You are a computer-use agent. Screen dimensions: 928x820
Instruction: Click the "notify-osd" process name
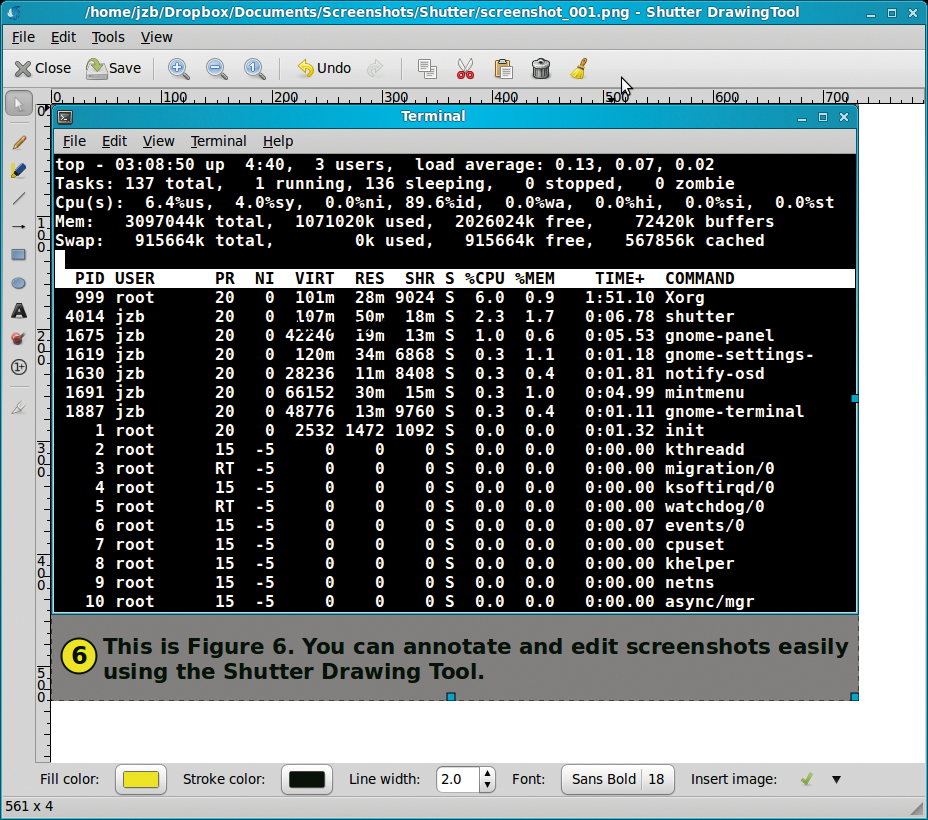click(x=714, y=374)
